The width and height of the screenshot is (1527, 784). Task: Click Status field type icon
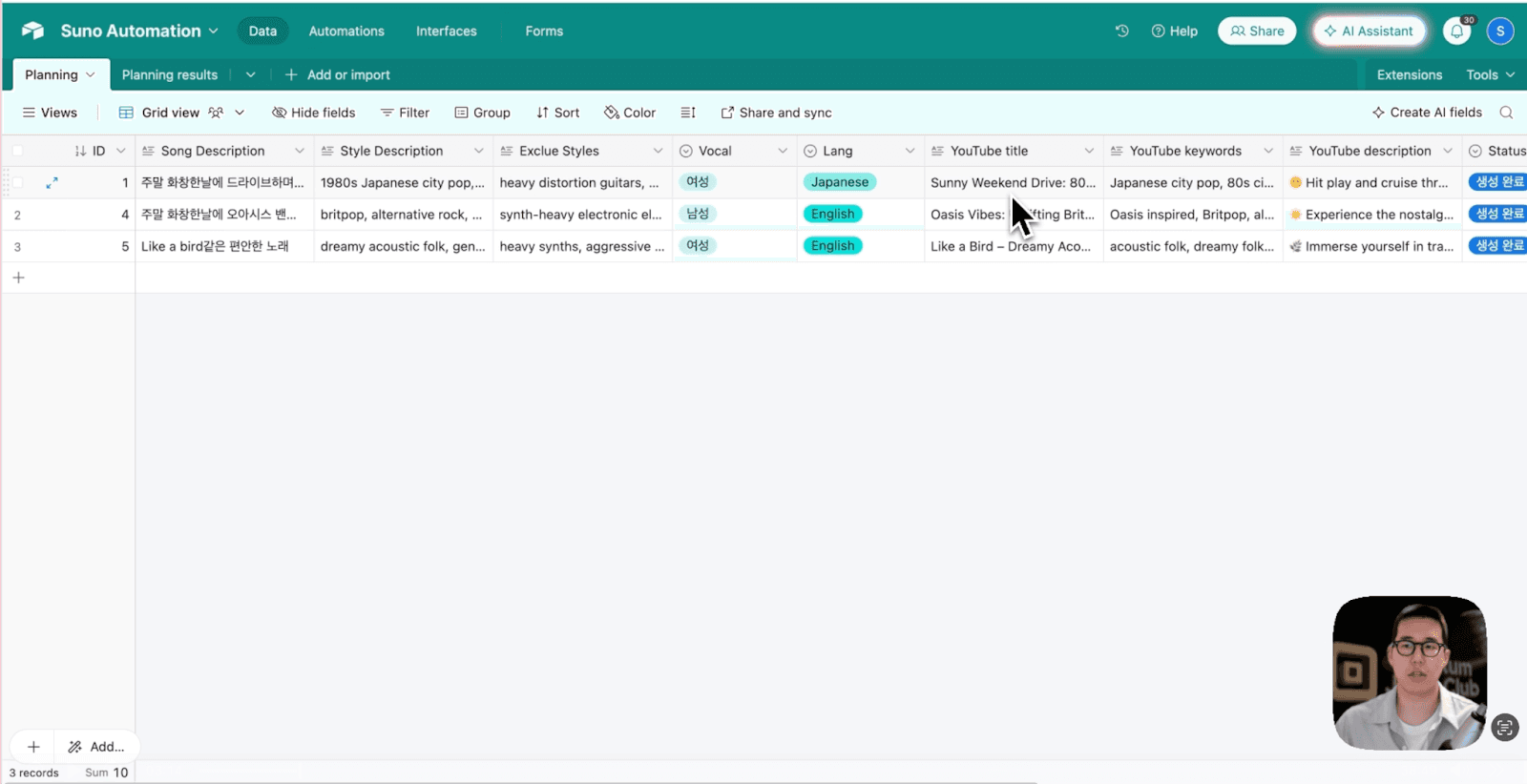[x=1475, y=151]
